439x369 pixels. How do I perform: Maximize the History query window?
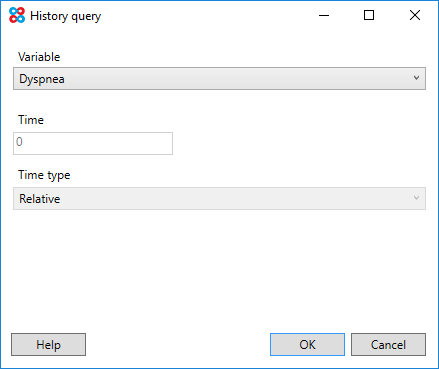[x=369, y=15]
